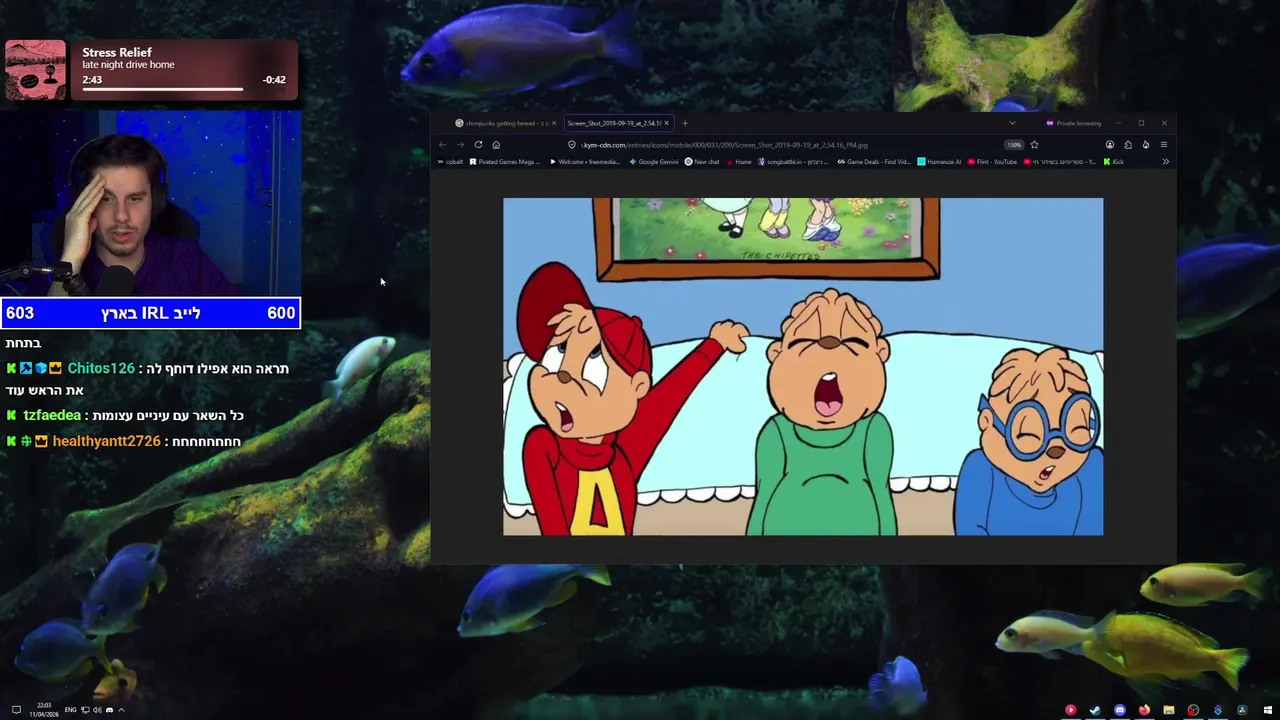Open the cobalt bookmark
Viewport: 1280px width, 720px height.
click(450, 162)
